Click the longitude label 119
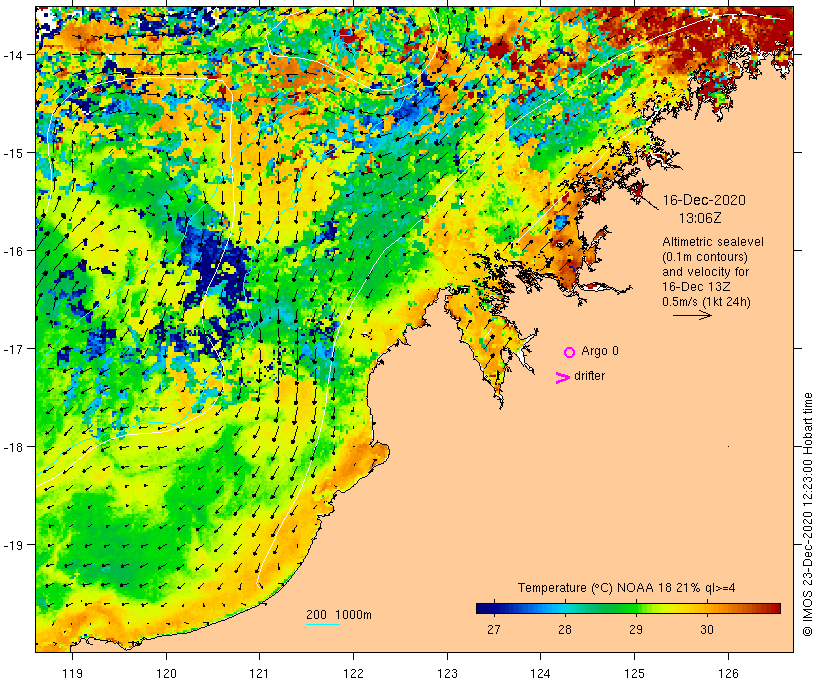 72,673
